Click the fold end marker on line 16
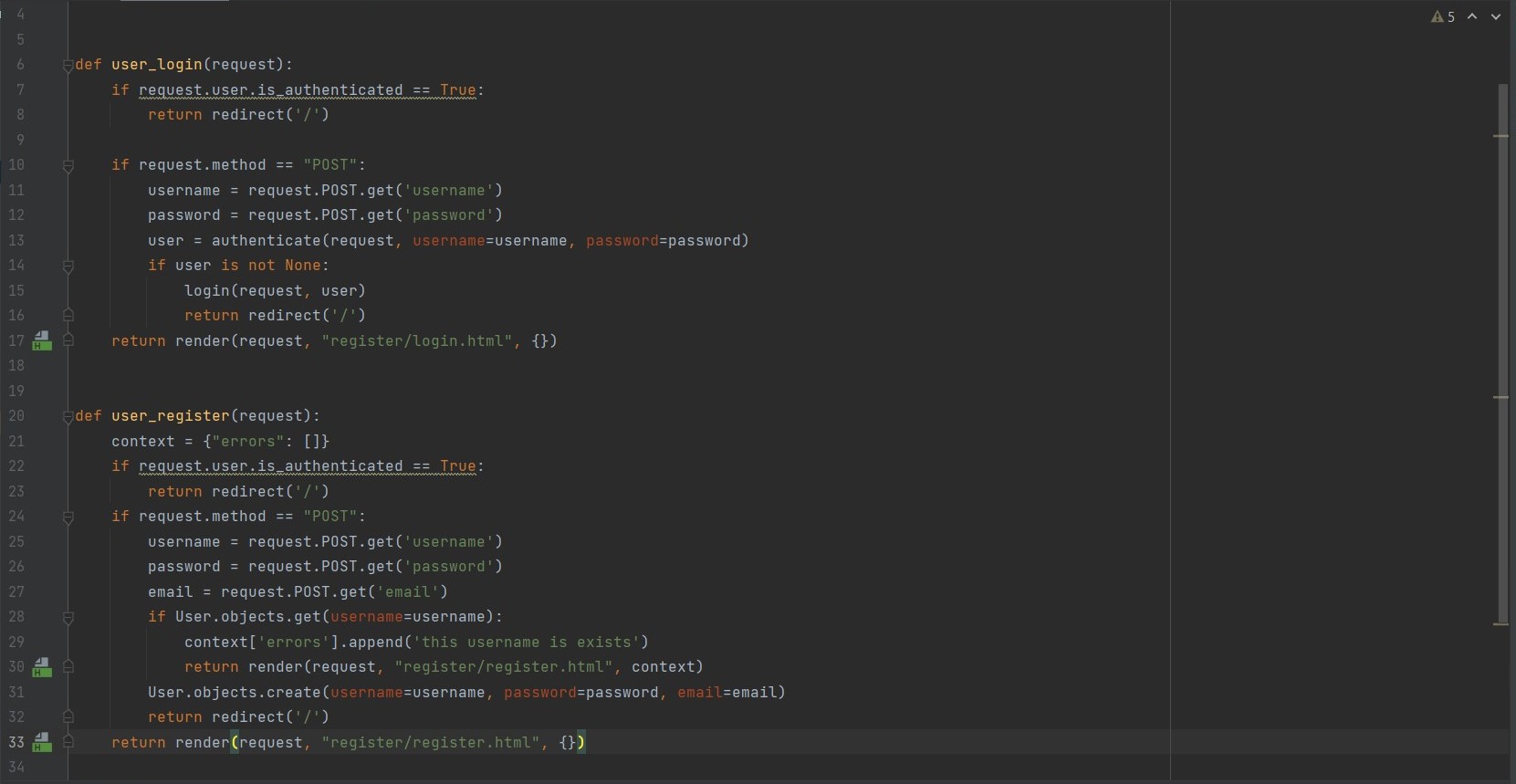Image resolution: width=1516 pixels, height=784 pixels. coord(68,316)
